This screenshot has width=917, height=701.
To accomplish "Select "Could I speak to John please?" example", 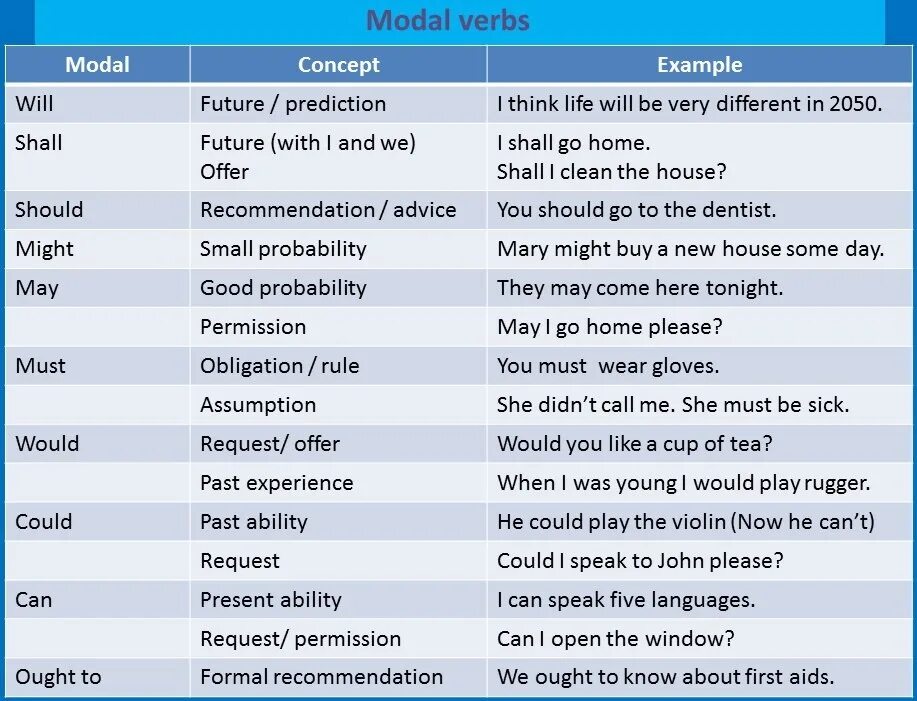I will point(640,561).
